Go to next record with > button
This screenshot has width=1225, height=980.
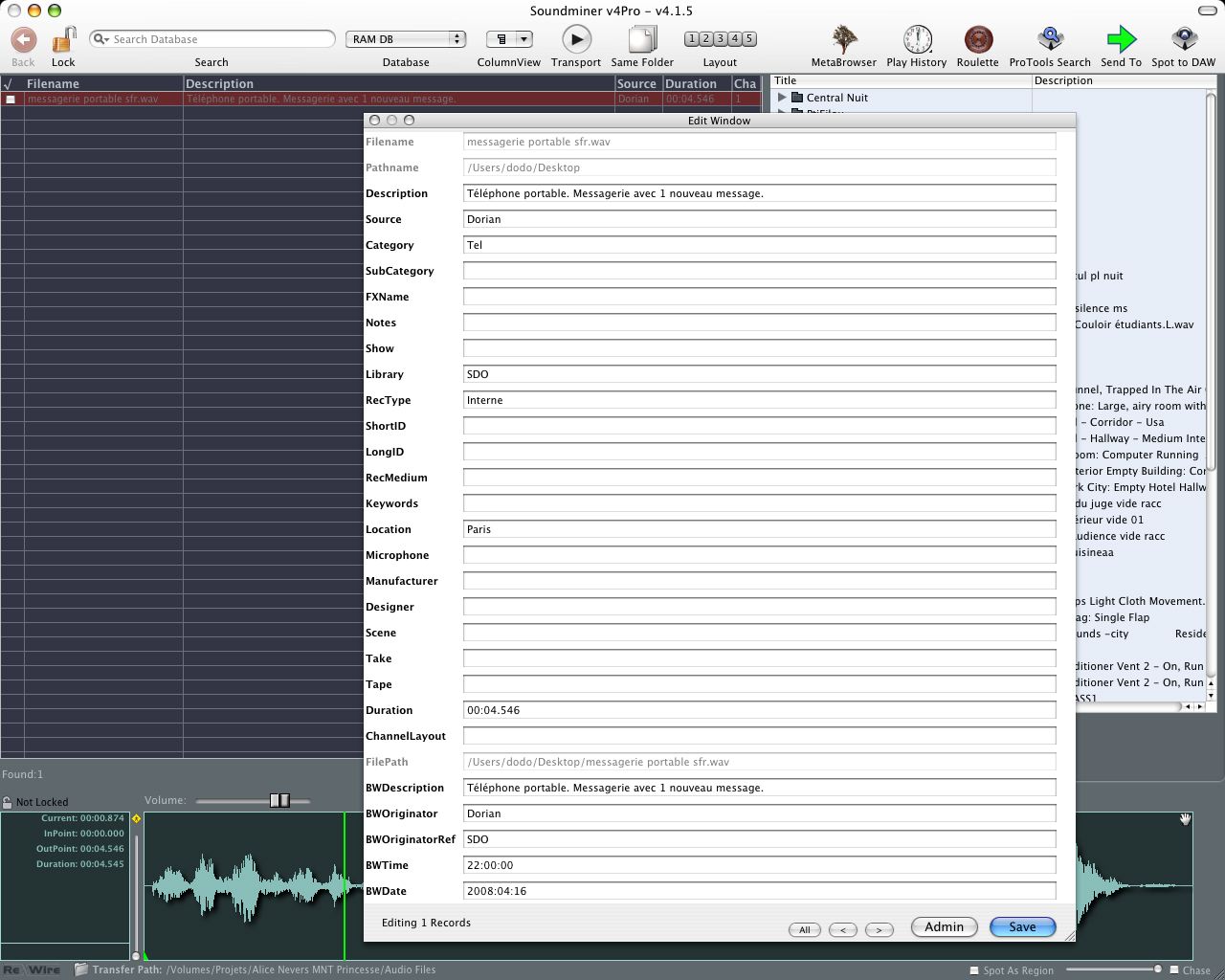click(x=879, y=929)
